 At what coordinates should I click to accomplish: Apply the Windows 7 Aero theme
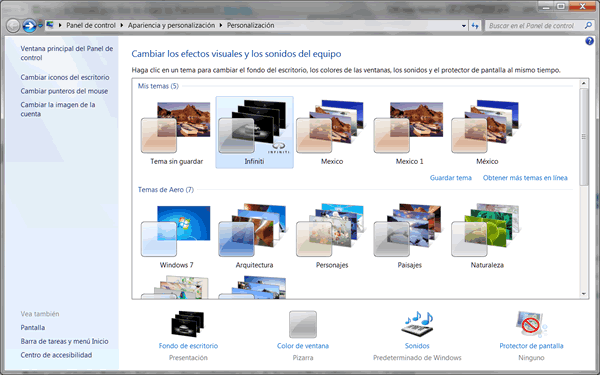[176, 236]
